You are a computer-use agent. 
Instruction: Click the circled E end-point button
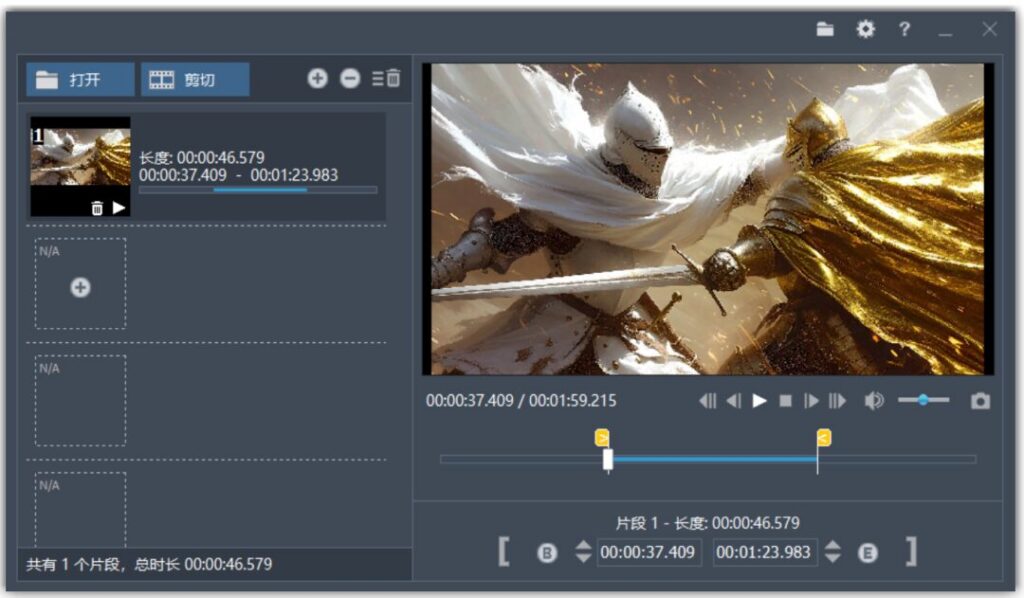867,553
